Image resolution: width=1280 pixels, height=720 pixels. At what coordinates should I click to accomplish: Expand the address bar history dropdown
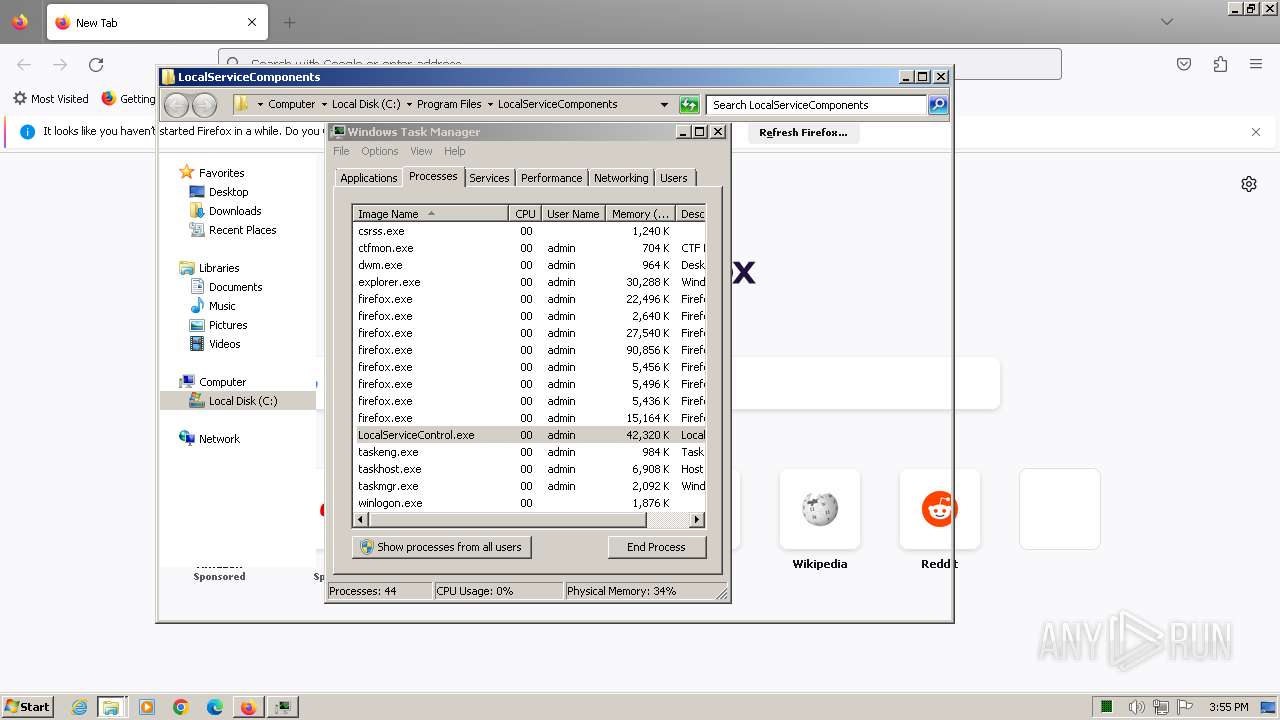(x=664, y=104)
